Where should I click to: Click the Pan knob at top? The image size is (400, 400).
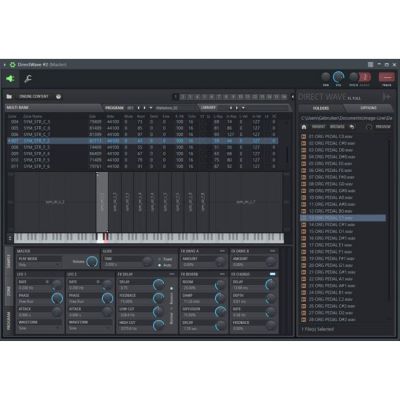click(326, 78)
